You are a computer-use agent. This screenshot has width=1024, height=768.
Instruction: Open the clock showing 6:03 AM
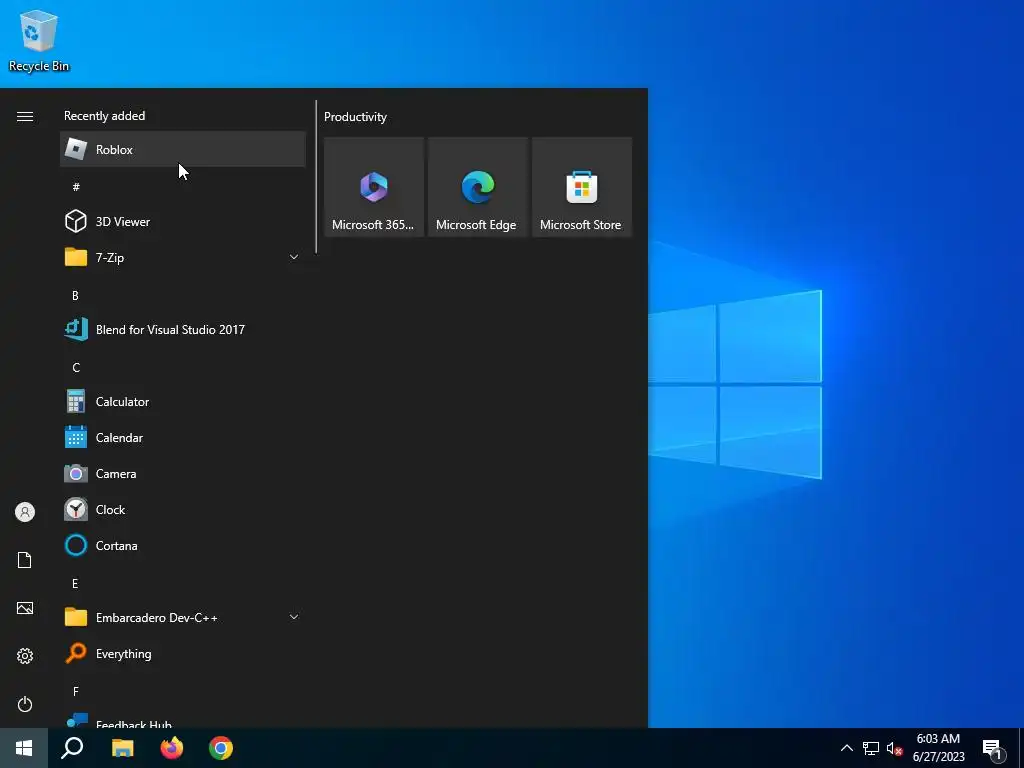pos(938,748)
